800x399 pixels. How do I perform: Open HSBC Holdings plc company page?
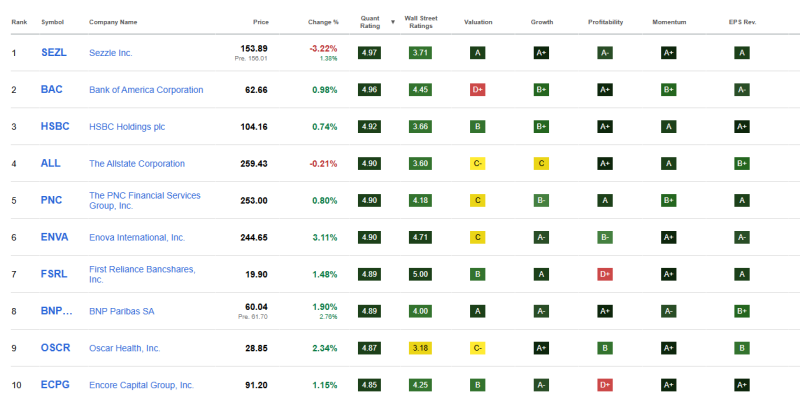click(127, 127)
